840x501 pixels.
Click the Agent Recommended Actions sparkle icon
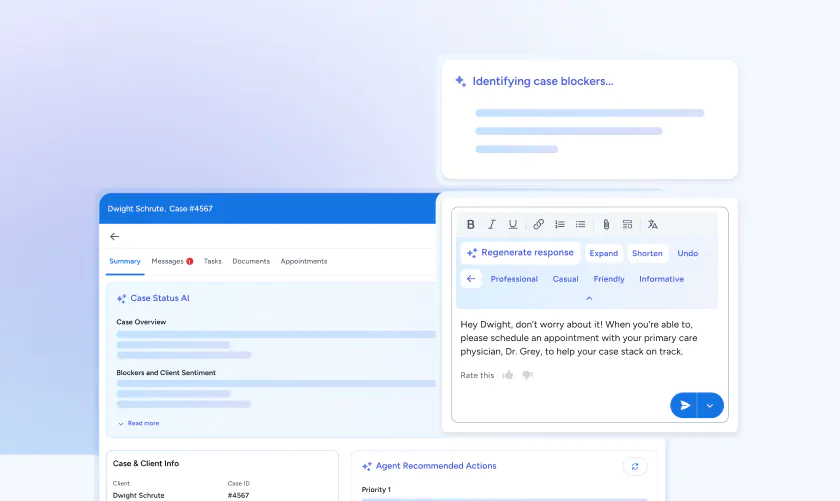(366, 466)
